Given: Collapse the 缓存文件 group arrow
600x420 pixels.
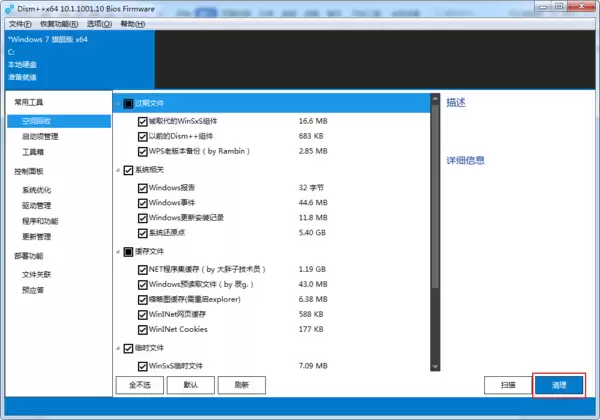Looking at the screenshot, I should click(x=118, y=252).
